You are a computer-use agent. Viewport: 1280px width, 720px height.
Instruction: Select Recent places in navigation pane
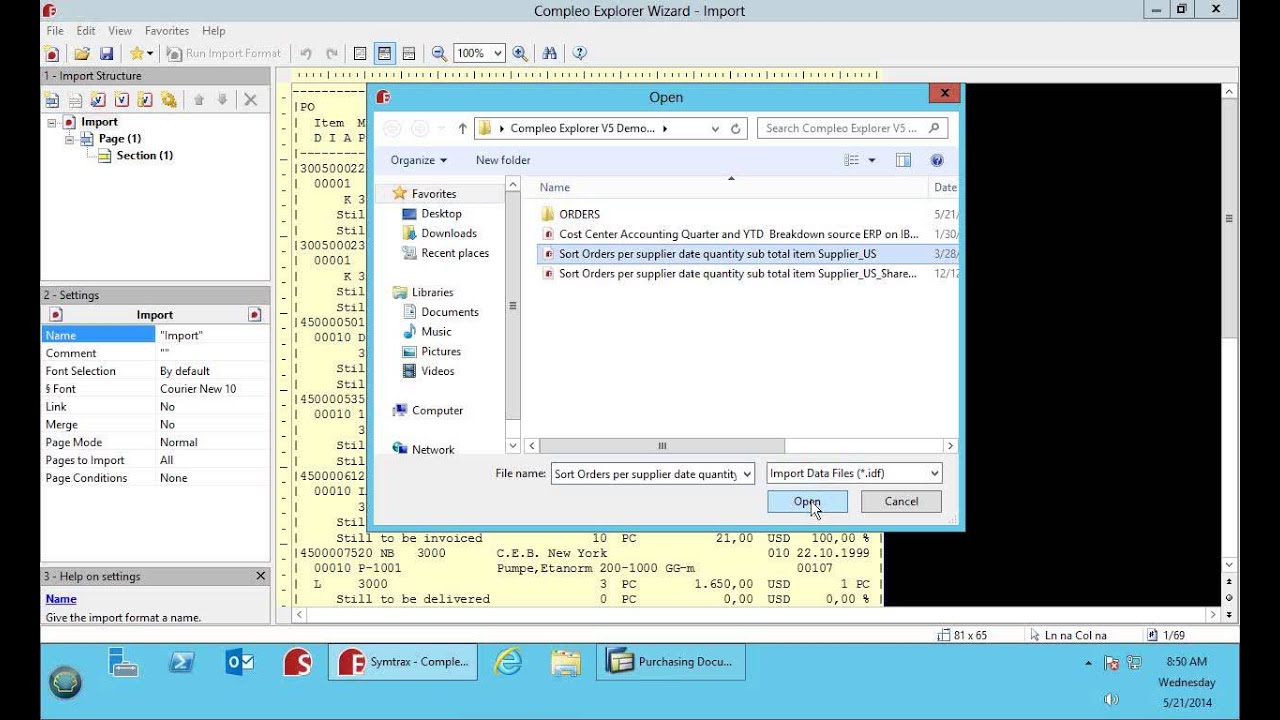pos(455,253)
